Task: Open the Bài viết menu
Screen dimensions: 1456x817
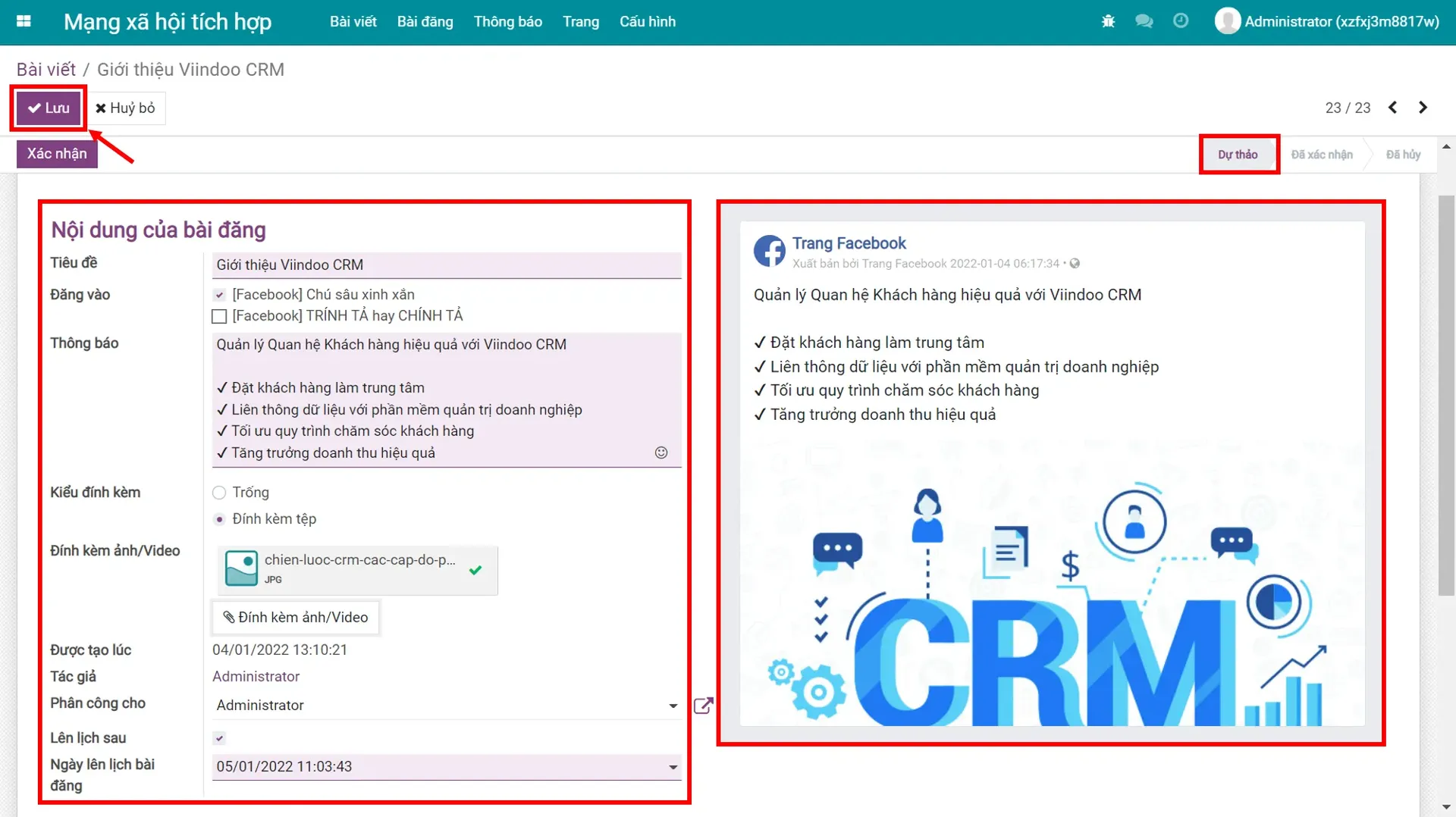Action: point(353,21)
